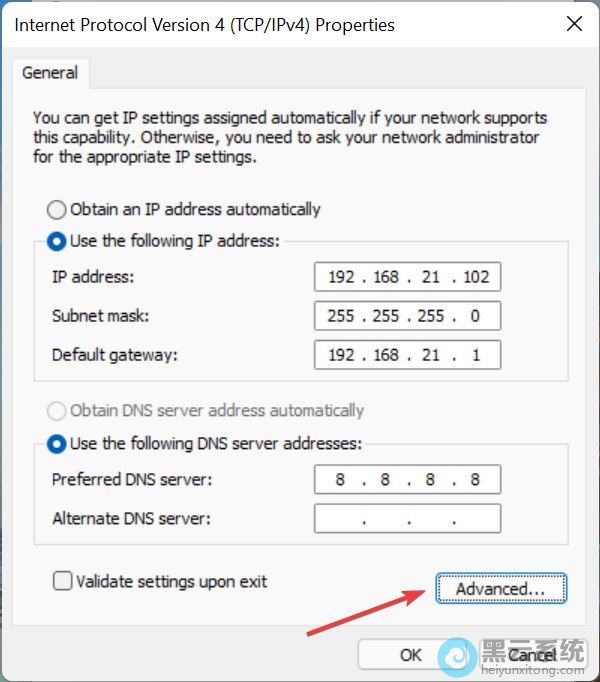
Task: Click the 192 octet in IP address field
Action: (x=341, y=277)
